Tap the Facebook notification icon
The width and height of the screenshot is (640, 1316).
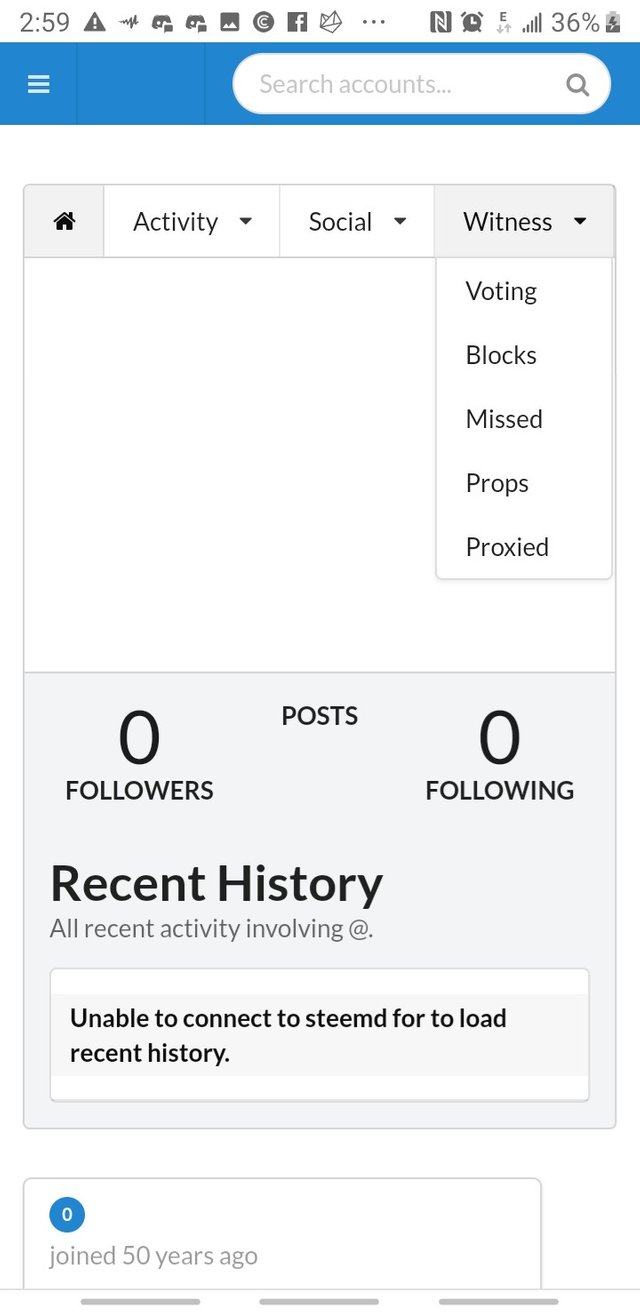(x=297, y=22)
